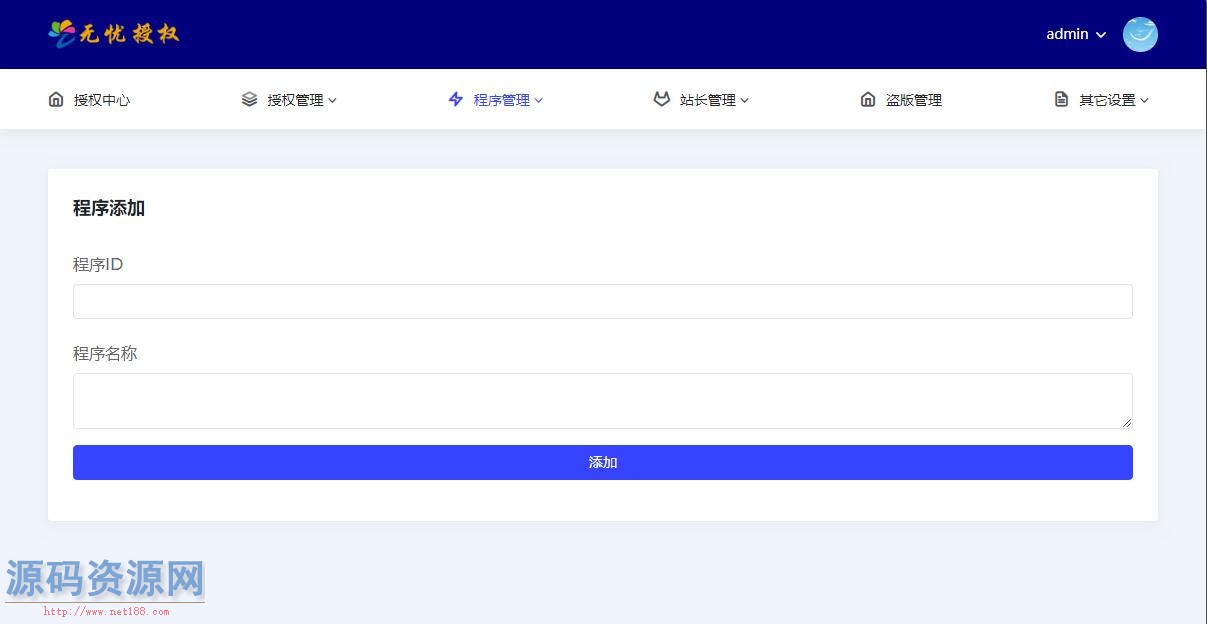Open the admin user name
The height and width of the screenshot is (624, 1207).
(x=1067, y=34)
